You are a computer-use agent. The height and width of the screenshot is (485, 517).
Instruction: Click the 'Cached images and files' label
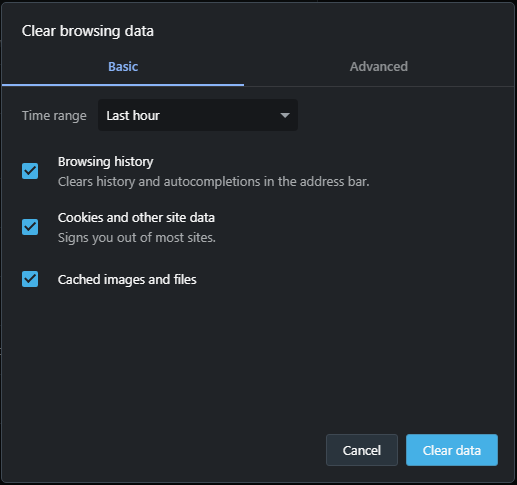point(127,280)
